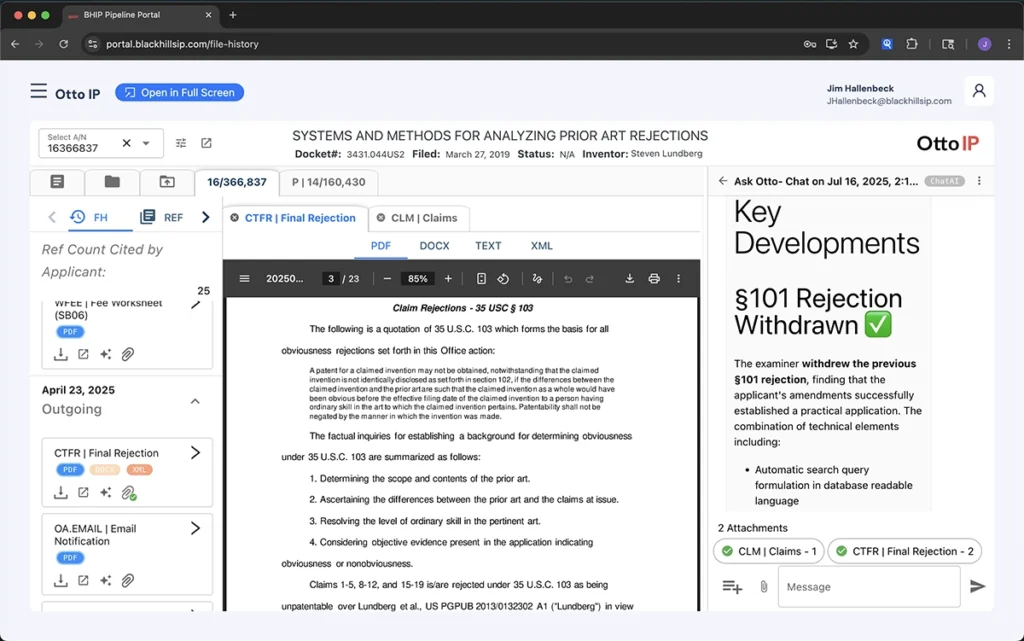
Task: Switch to the DOCX format tab
Action: [x=434, y=246]
